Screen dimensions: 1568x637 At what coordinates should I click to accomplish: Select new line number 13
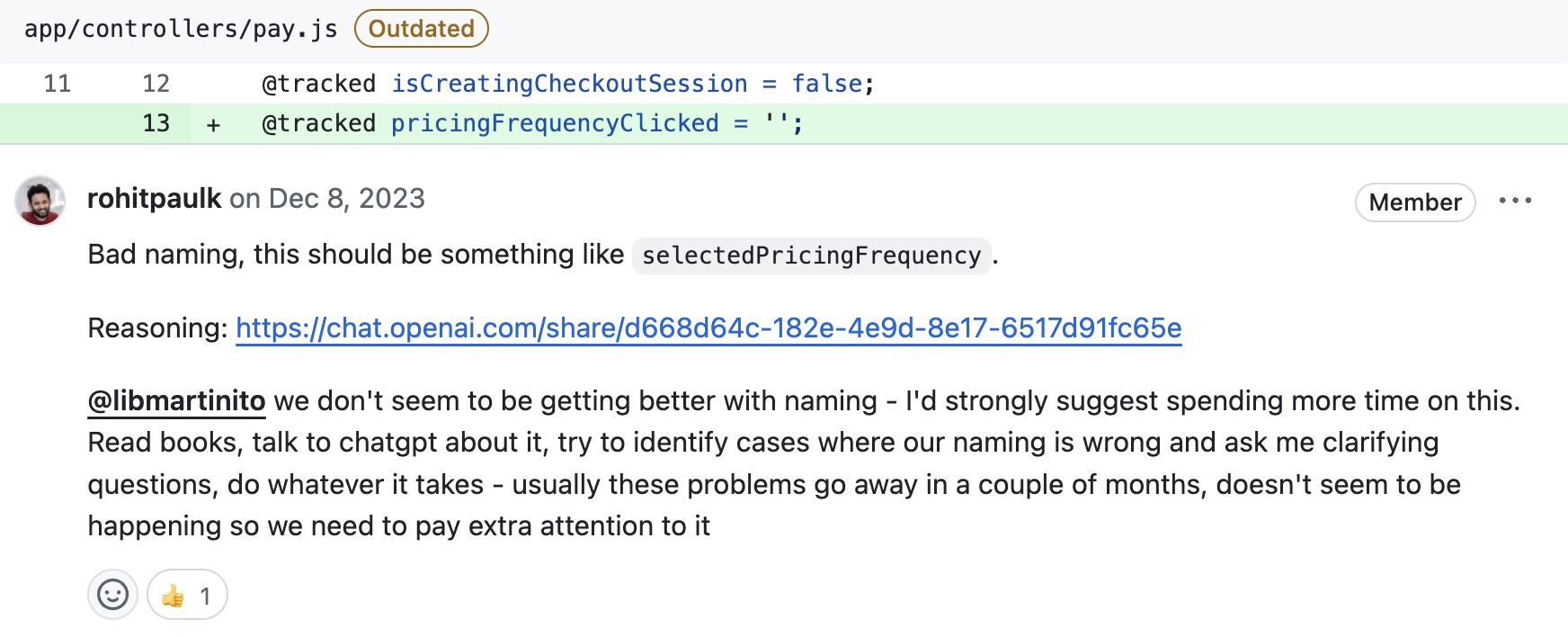point(156,123)
